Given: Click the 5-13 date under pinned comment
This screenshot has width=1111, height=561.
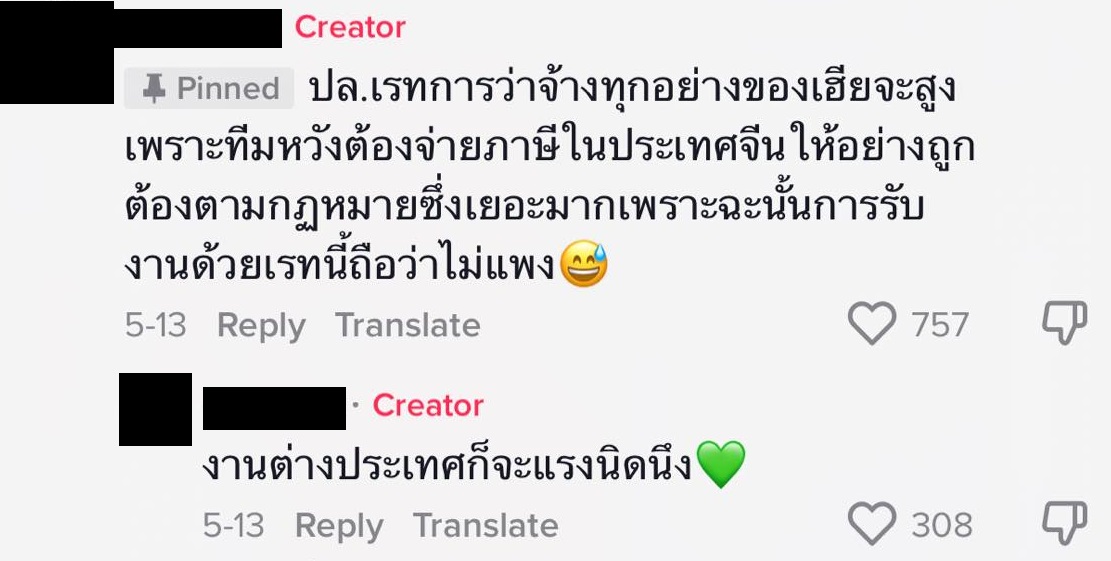Looking at the screenshot, I should coord(155,326).
